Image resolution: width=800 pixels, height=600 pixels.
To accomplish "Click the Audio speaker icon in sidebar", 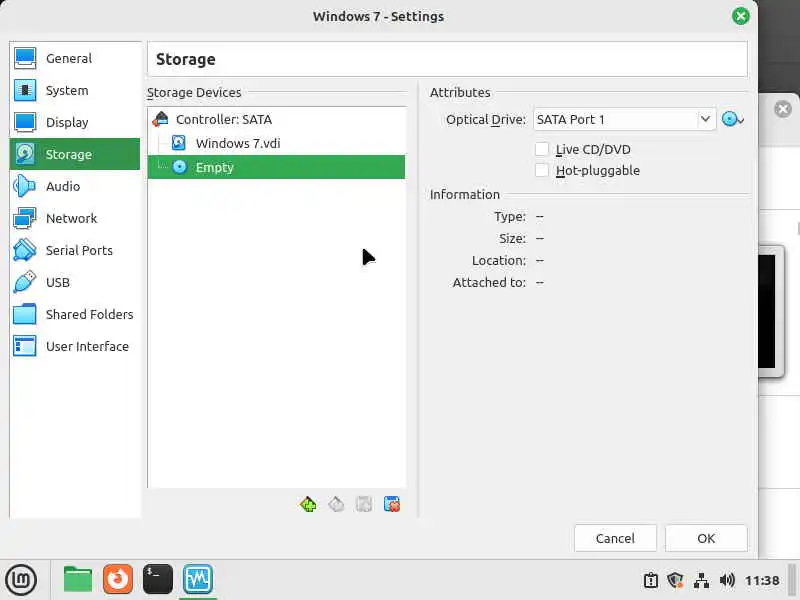I will point(24,186).
